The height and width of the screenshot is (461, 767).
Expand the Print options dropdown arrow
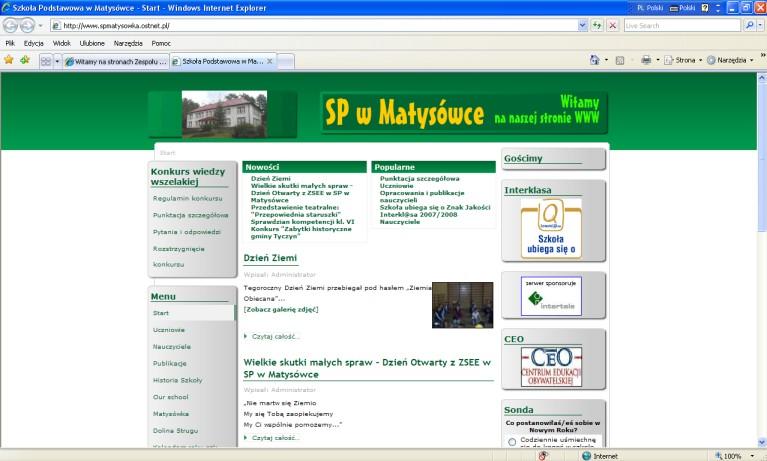[x=658, y=60]
